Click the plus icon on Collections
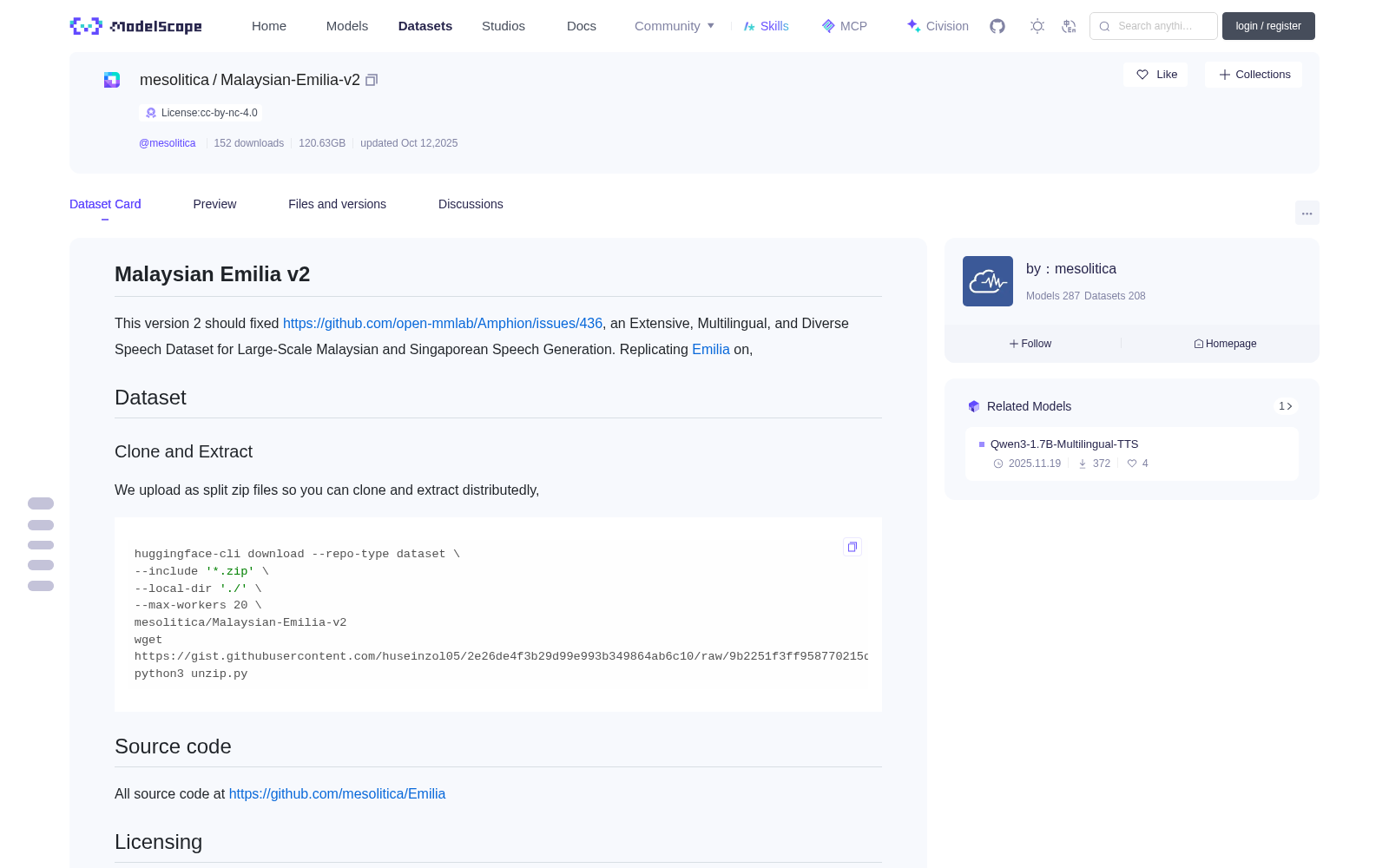 point(1225,75)
